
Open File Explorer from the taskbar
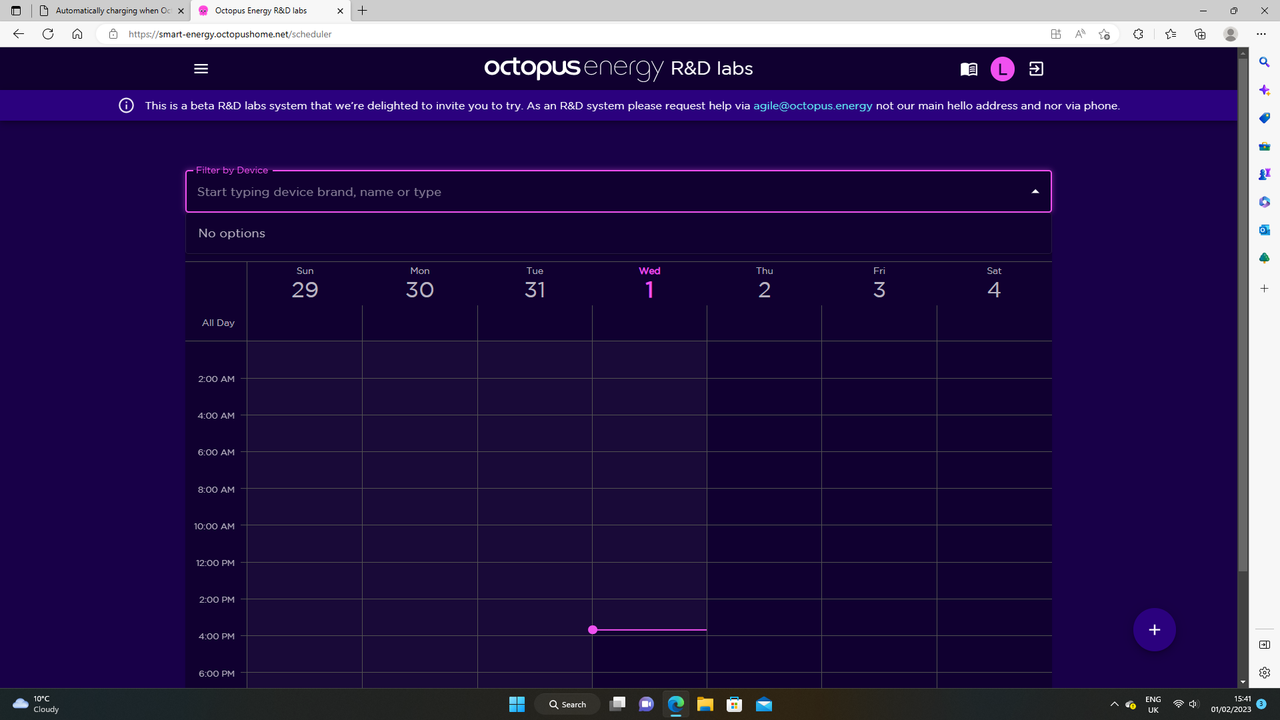point(704,704)
